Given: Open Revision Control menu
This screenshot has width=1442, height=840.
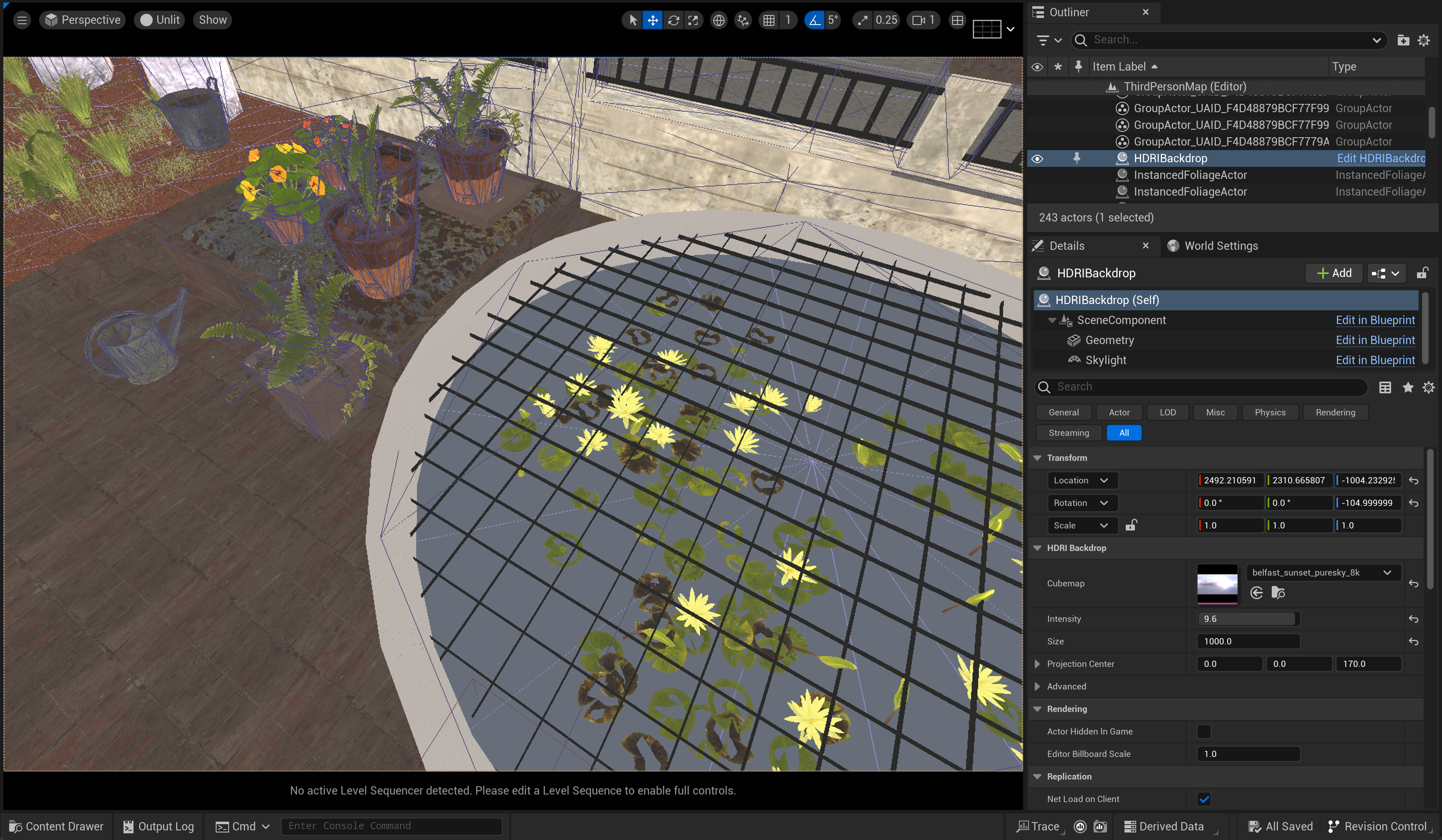Looking at the screenshot, I should coord(1377,827).
